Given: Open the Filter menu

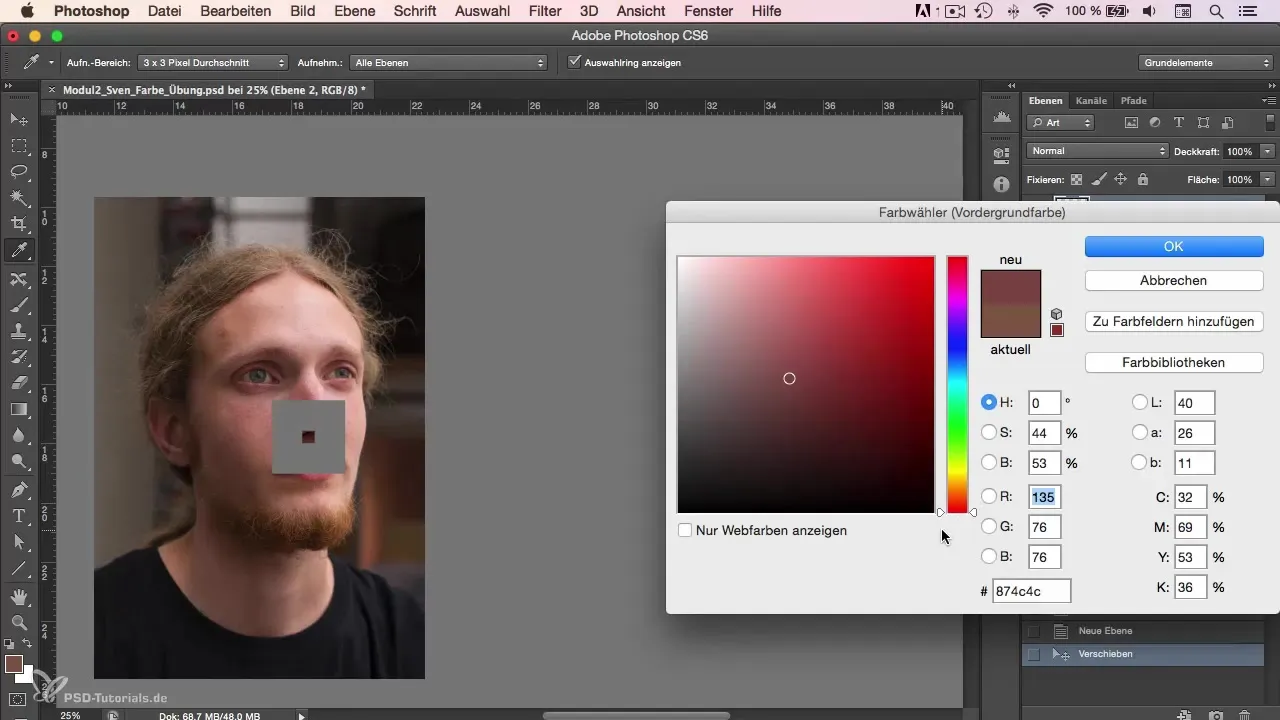Looking at the screenshot, I should (545, 11).
